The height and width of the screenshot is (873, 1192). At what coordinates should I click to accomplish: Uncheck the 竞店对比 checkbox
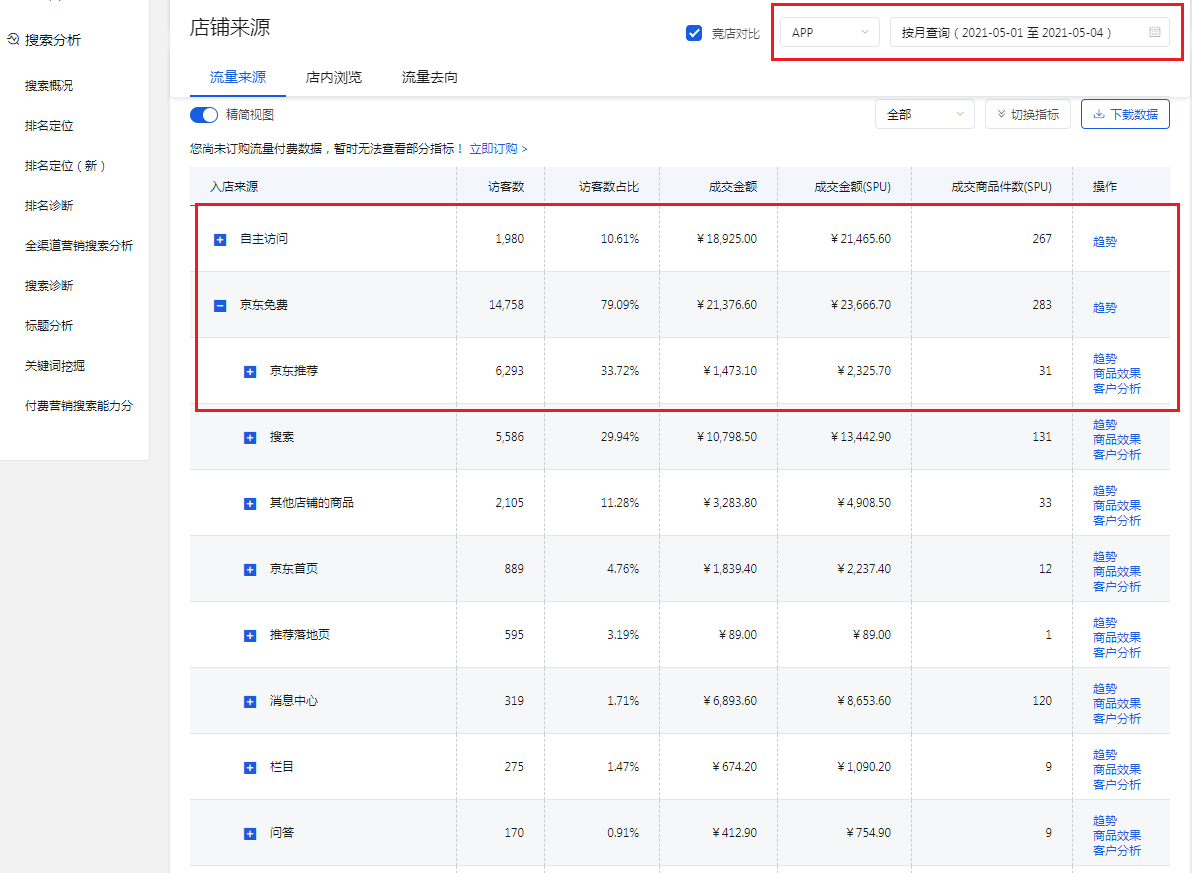693,33
